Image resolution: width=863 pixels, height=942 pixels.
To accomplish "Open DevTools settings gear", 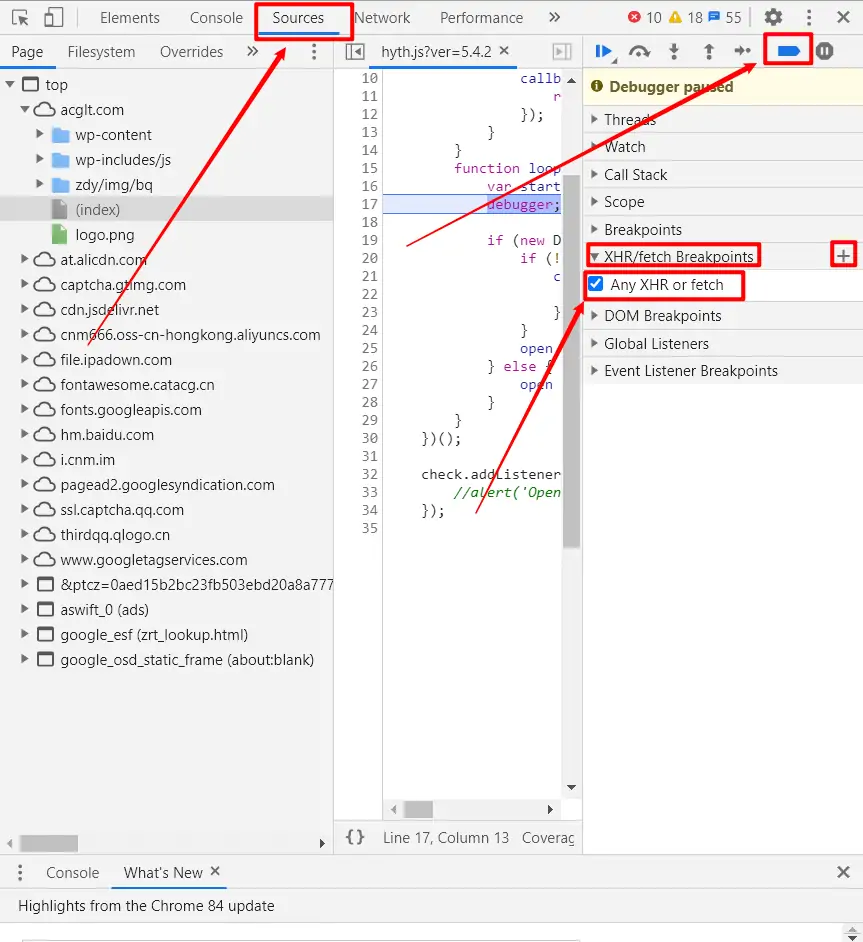I will pyautogui.click(x=773, y=17).
